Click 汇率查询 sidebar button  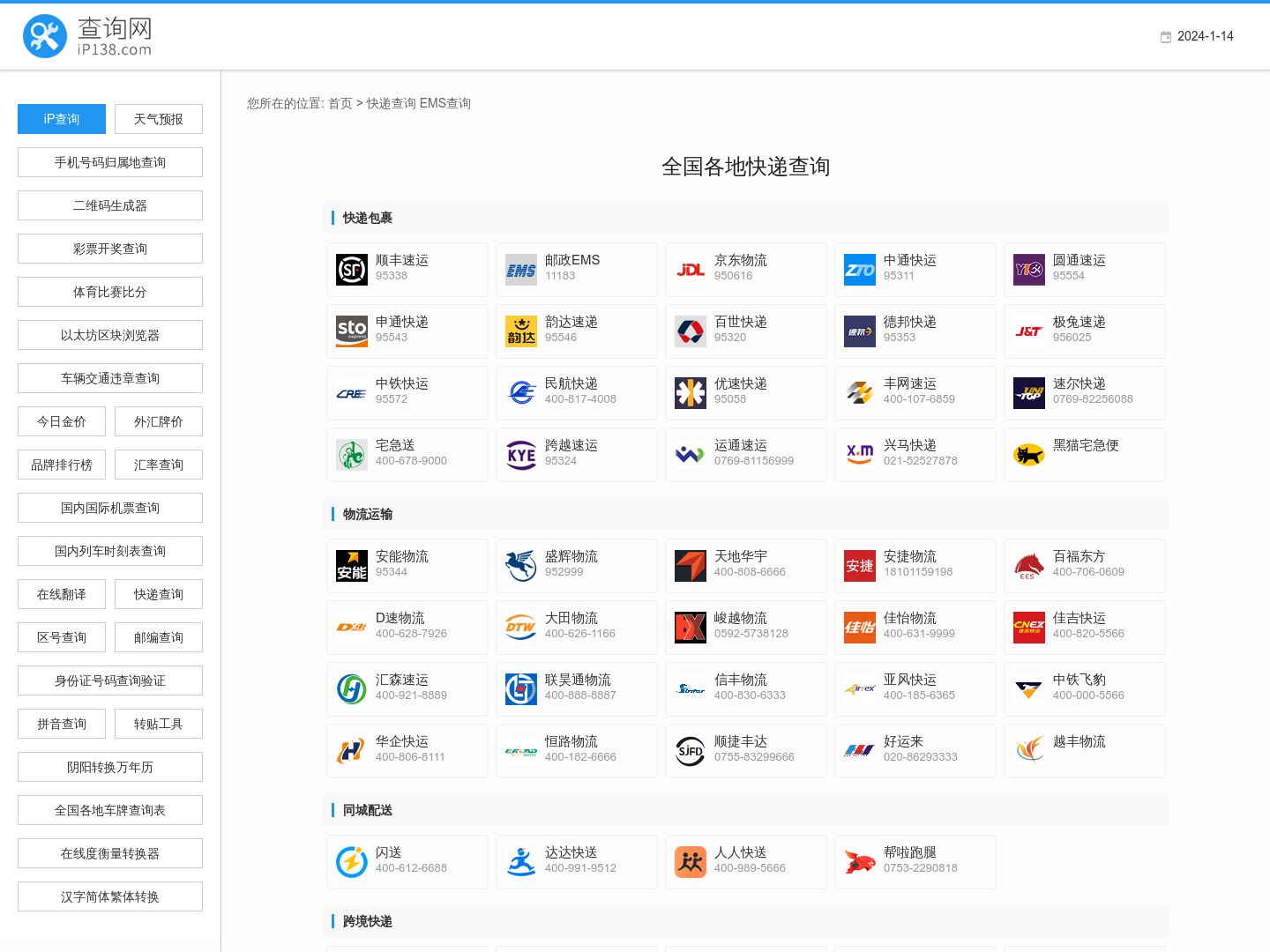[x=159, y=465]
